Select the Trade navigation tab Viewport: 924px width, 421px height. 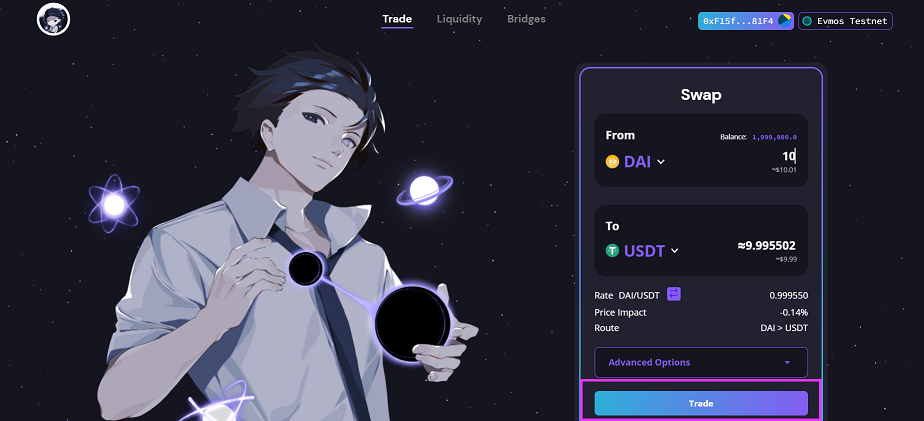[397, 19]
